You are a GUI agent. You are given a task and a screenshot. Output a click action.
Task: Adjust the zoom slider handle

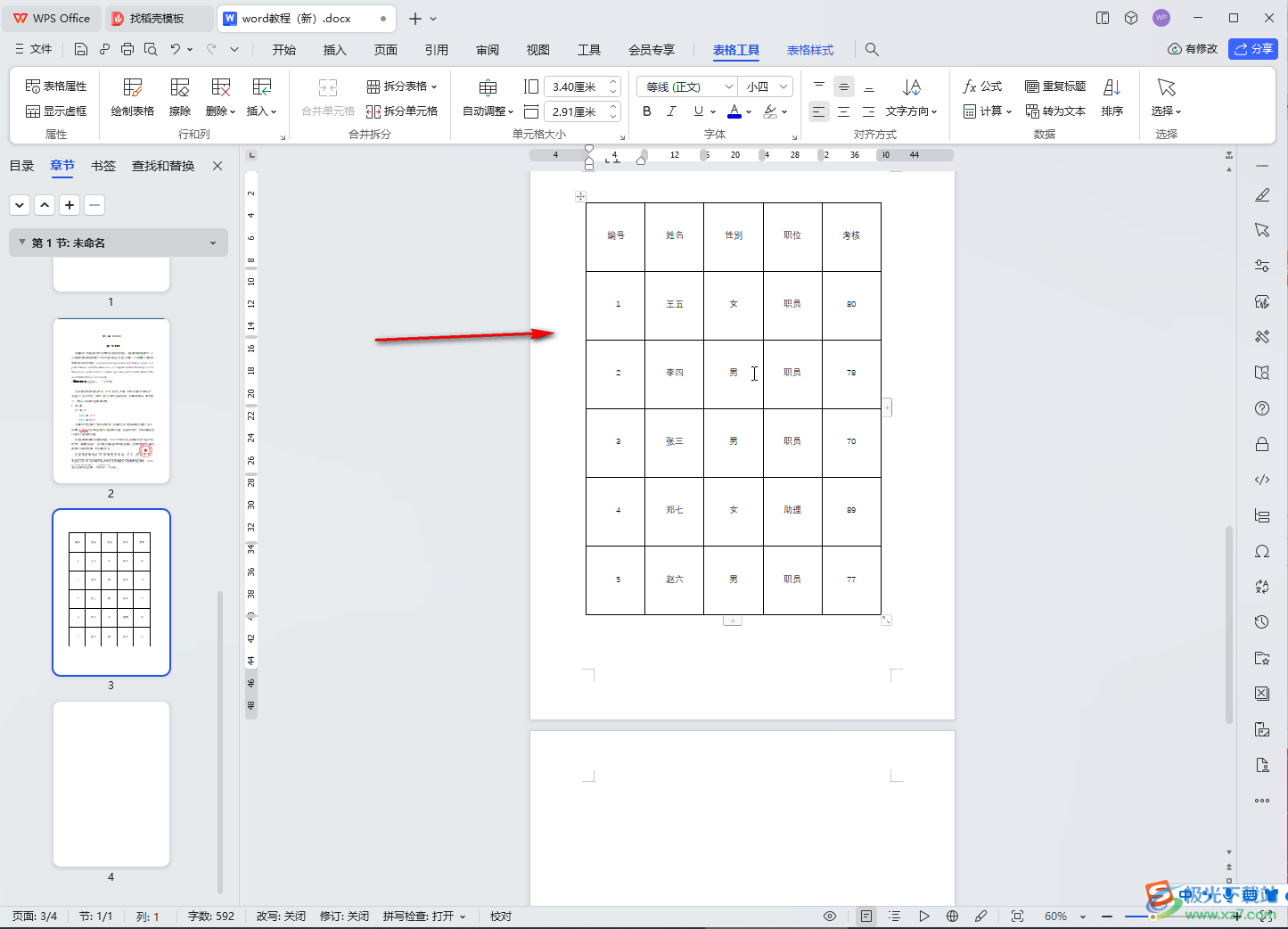coord(1153,917)
